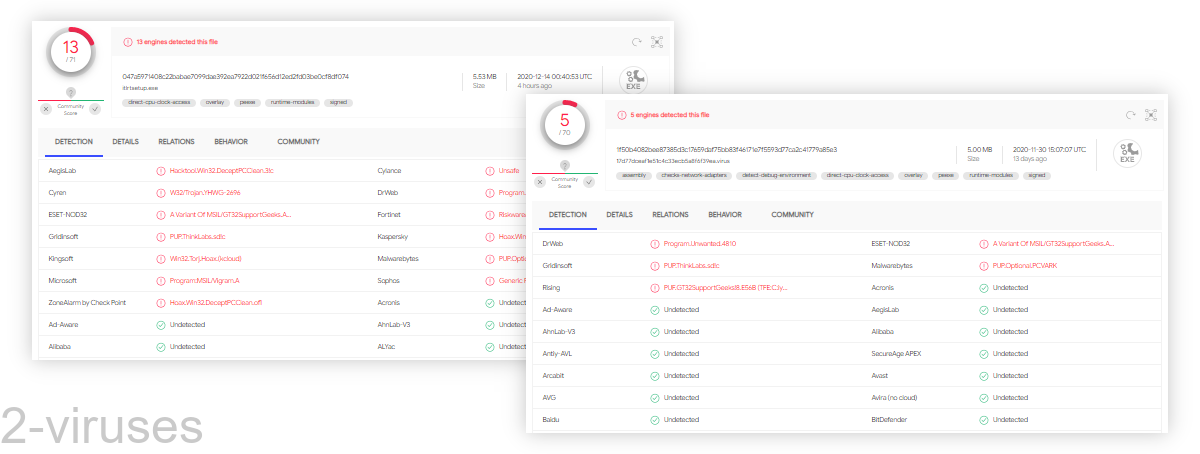Click the EXE file type icon in the 5/70 report
The image size is (1200, 454).
1127,153
